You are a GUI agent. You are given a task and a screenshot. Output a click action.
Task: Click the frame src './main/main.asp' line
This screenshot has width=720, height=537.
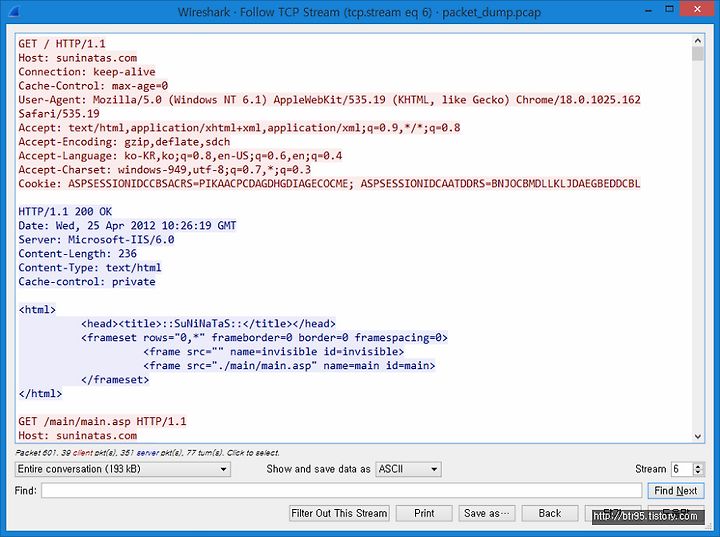[x=289, y=366]
